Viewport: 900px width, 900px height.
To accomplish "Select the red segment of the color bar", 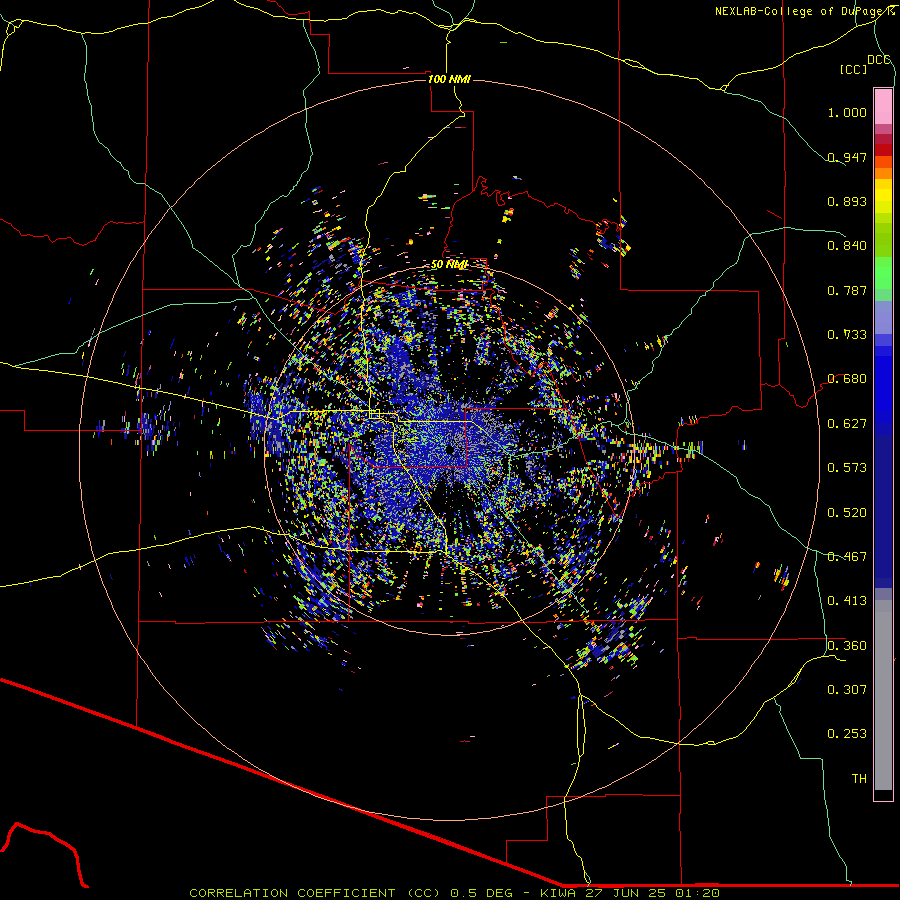I will click(883, 149).
